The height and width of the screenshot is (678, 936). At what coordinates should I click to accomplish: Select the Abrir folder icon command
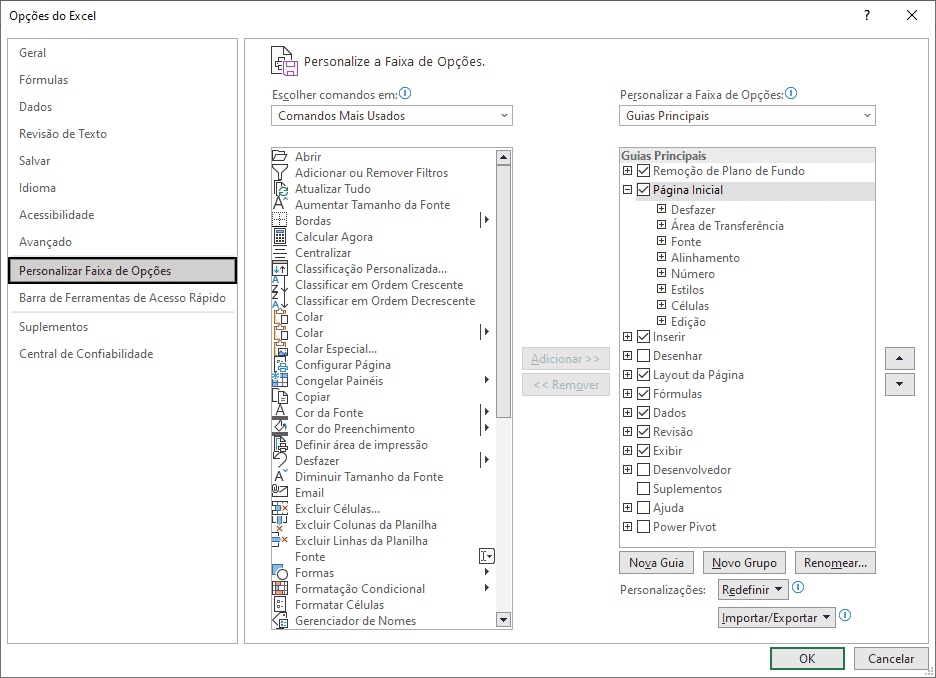[279, 156]
